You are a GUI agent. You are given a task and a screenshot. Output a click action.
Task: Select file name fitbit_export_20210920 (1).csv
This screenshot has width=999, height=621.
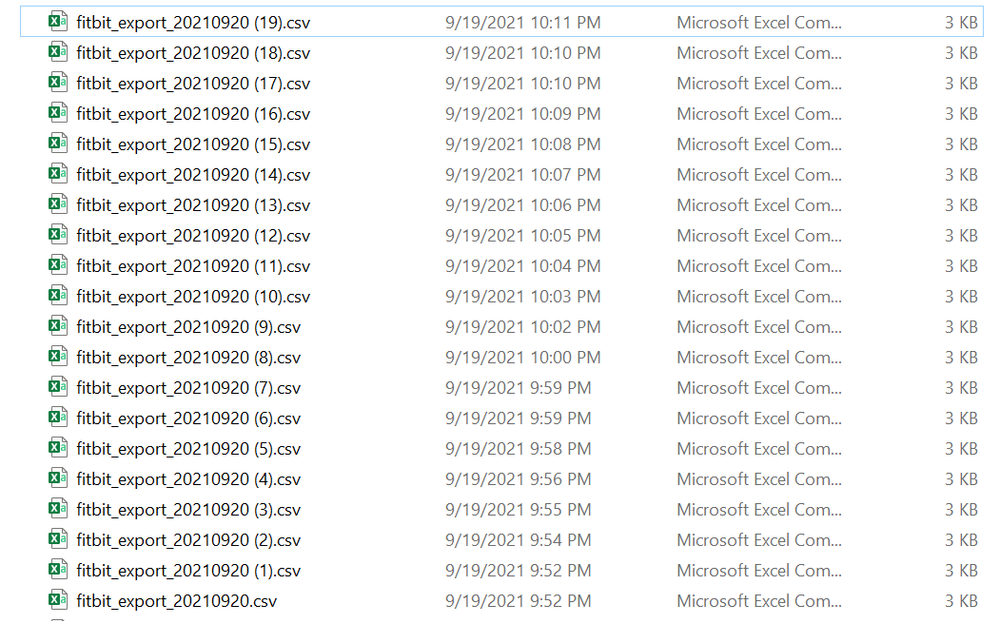[189, 571]
